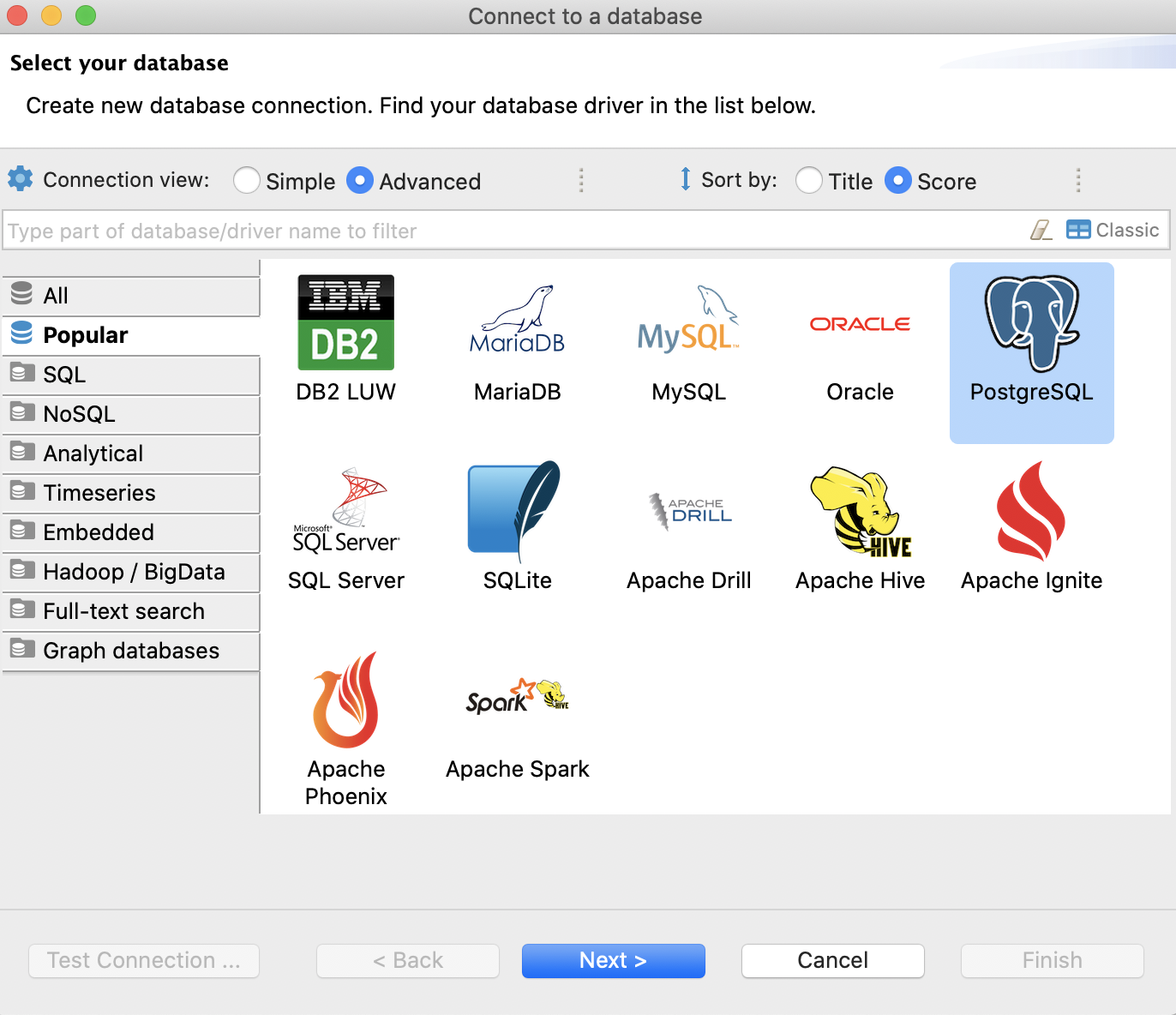
Task: Open the Connection view toolbar overflow dots
Action: pyautogui.click(x=581, y=180)
